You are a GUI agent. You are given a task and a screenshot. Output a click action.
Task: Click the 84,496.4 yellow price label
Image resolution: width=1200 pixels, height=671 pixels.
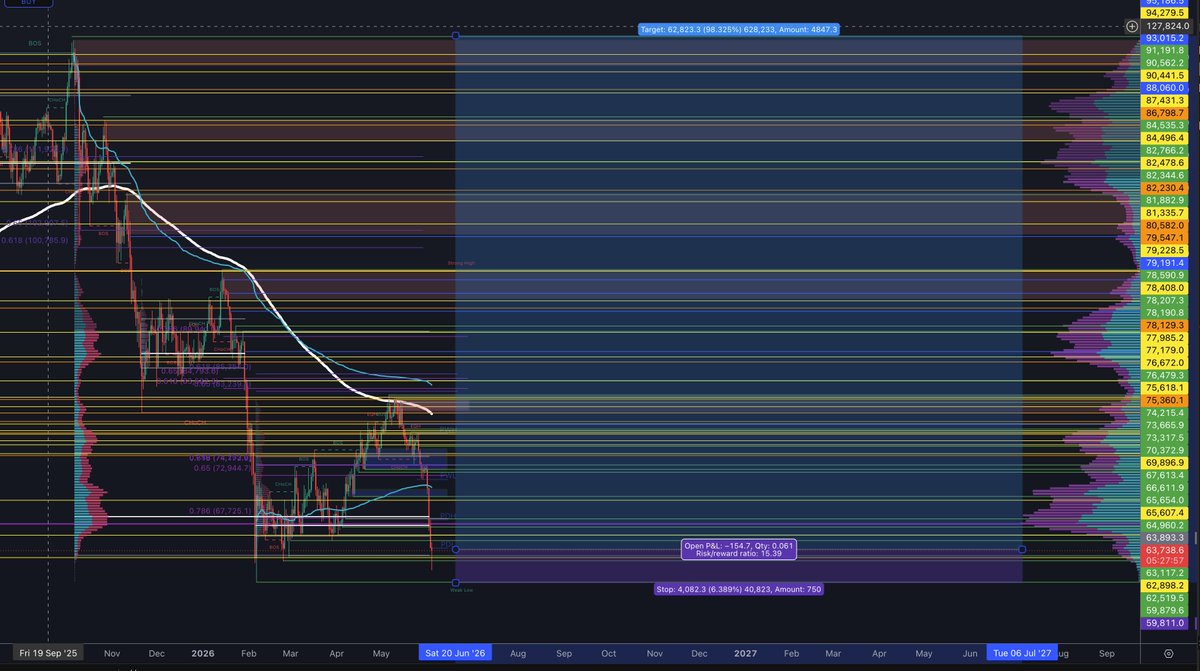point(1165,138)
